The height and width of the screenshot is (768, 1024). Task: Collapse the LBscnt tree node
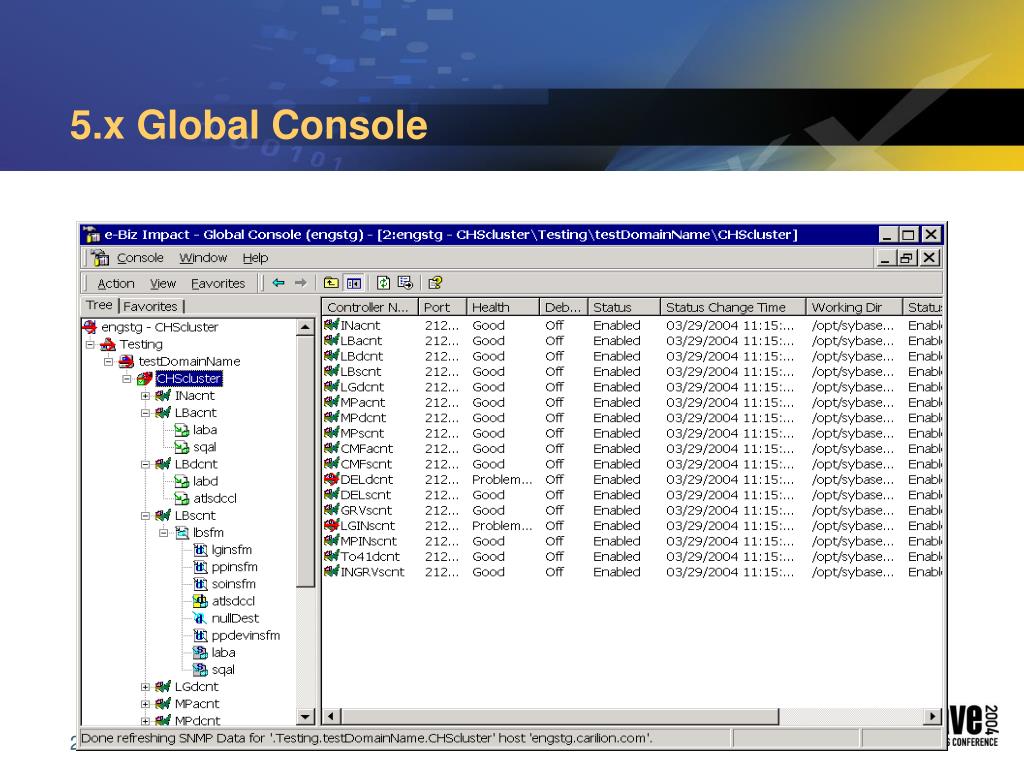(145, 515)
